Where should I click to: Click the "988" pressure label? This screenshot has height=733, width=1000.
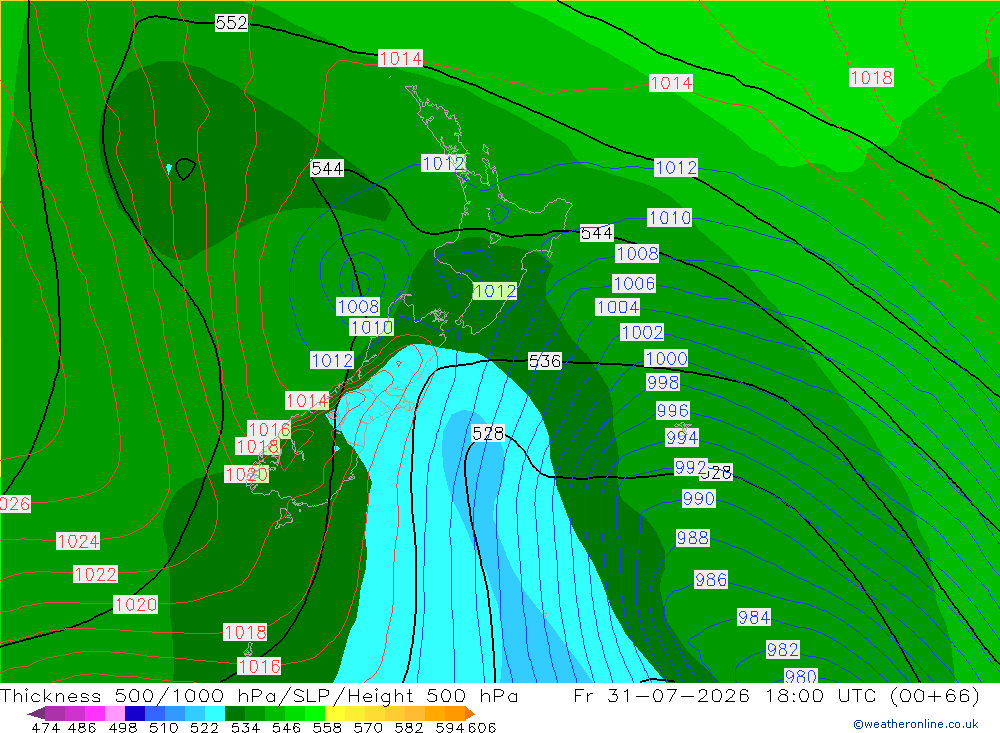click(x=693, y=538)
